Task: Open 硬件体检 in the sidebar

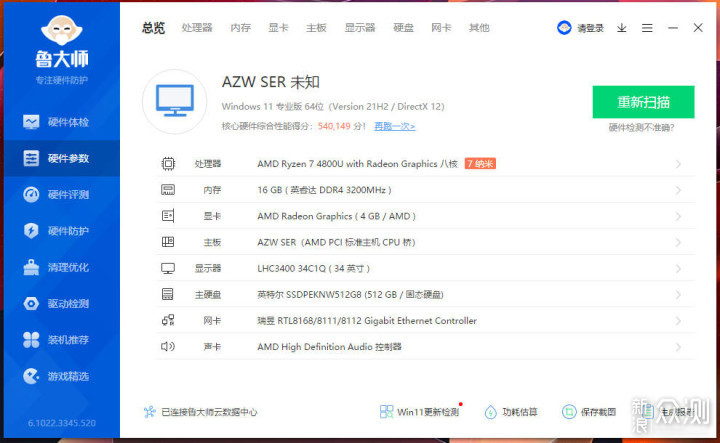Action: point(62,122)
